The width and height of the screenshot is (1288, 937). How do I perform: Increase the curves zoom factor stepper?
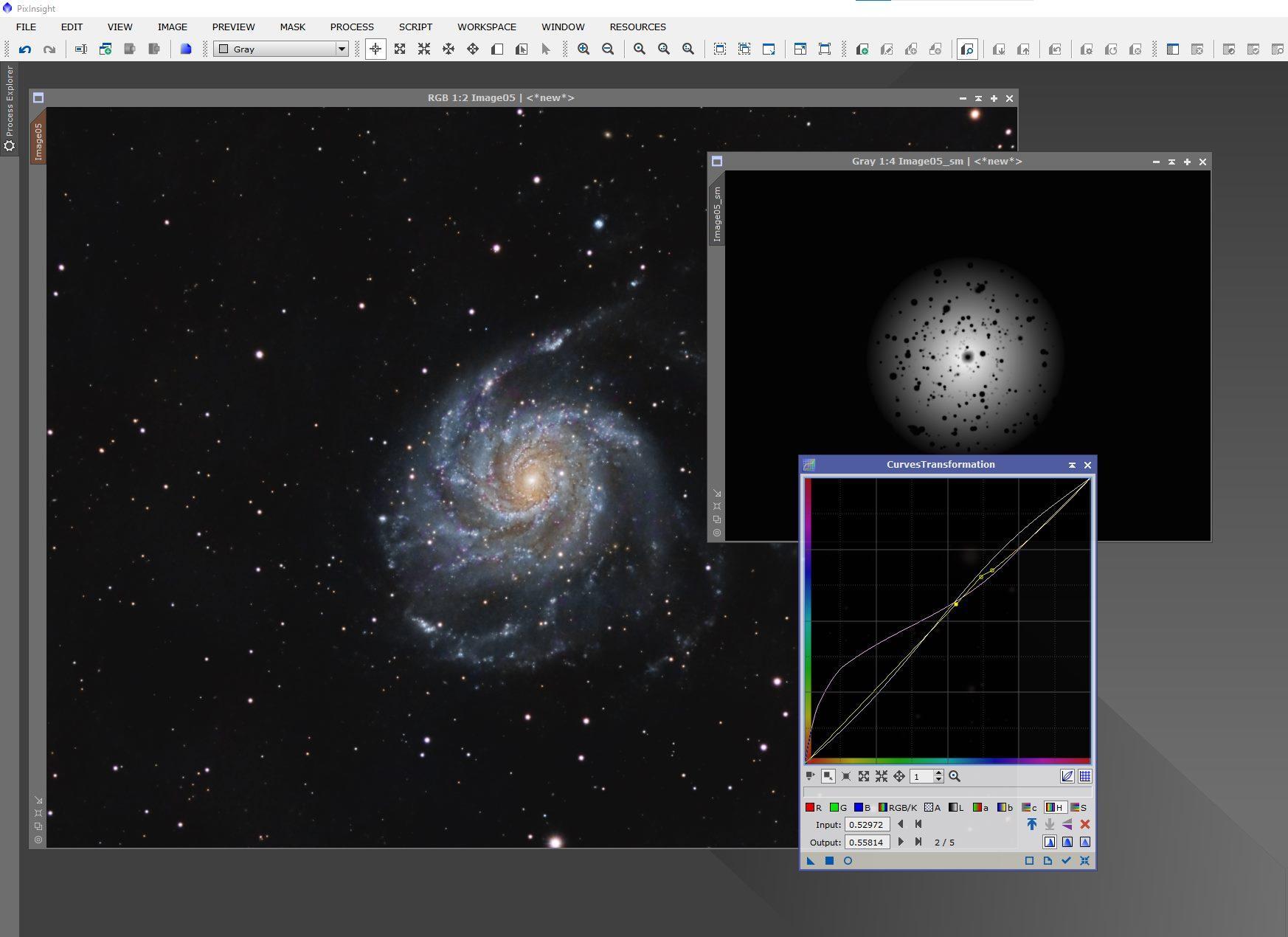coord(938,772)
